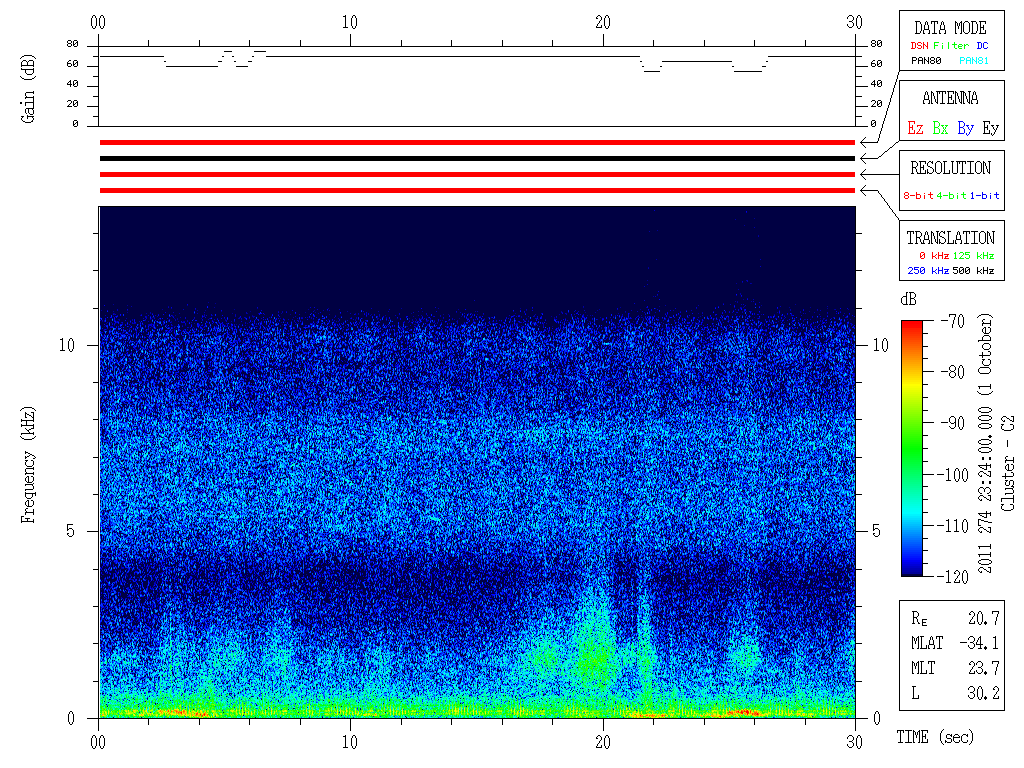
Task: Click the 250 kHz translation label
Action: click(x=926, y=271)
